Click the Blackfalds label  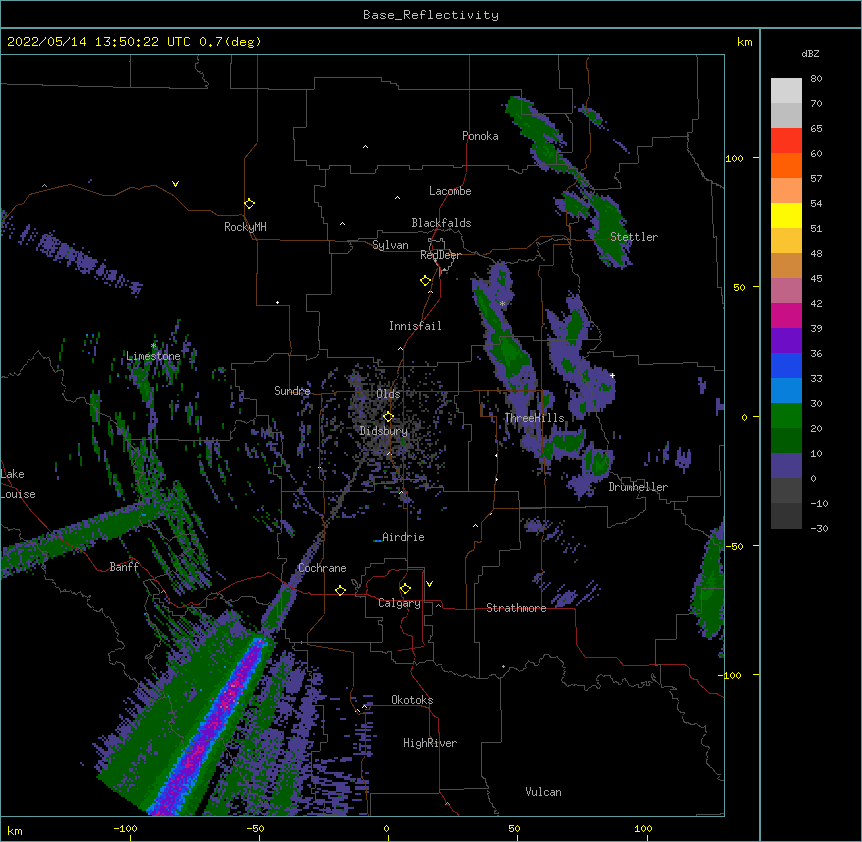441,223
